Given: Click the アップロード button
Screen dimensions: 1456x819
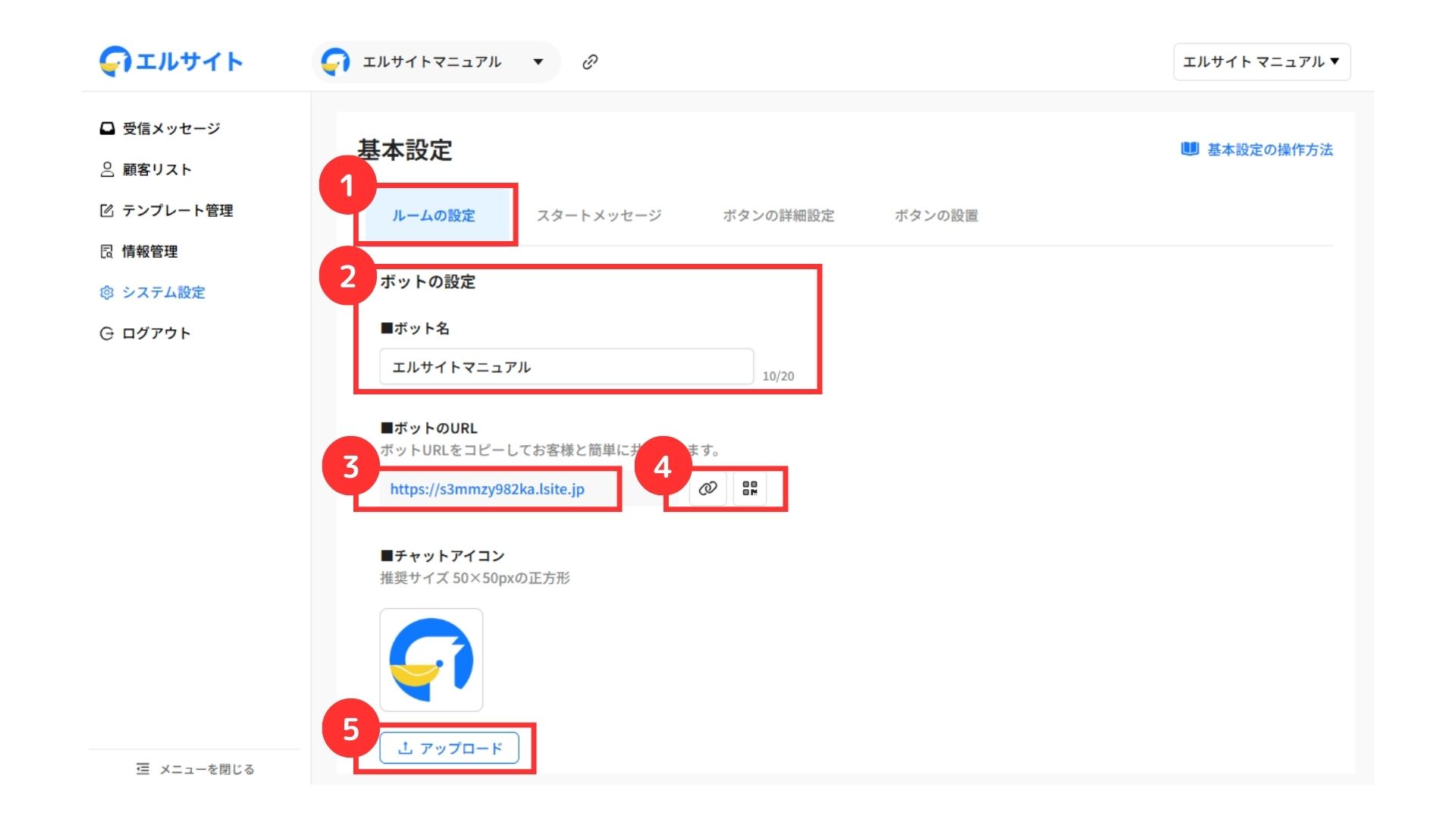Looking at the screenshot, I should tap(450, 748).
